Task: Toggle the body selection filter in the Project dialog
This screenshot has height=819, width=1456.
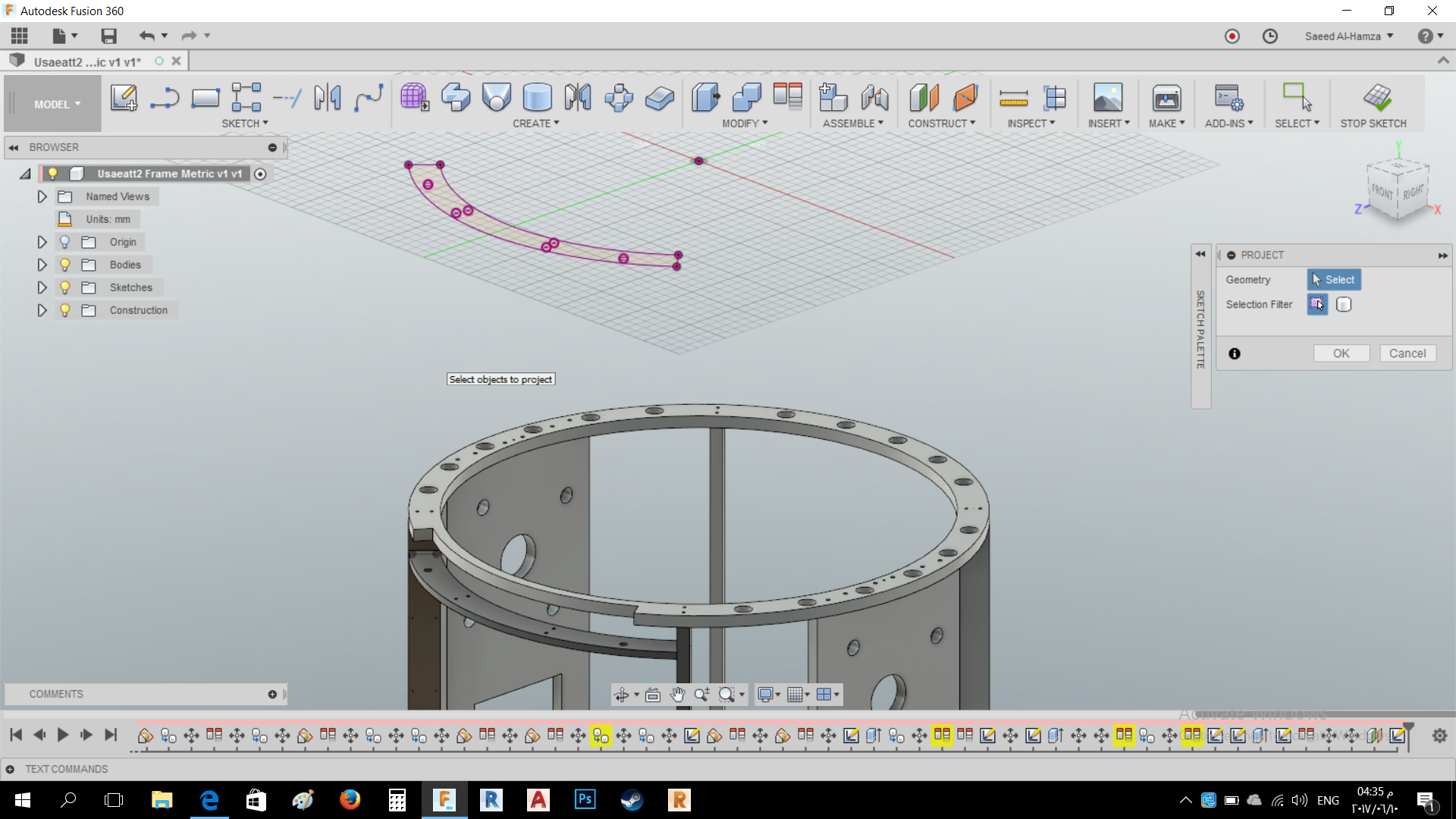Action: pyautogui.click(x=1345, y=304)
